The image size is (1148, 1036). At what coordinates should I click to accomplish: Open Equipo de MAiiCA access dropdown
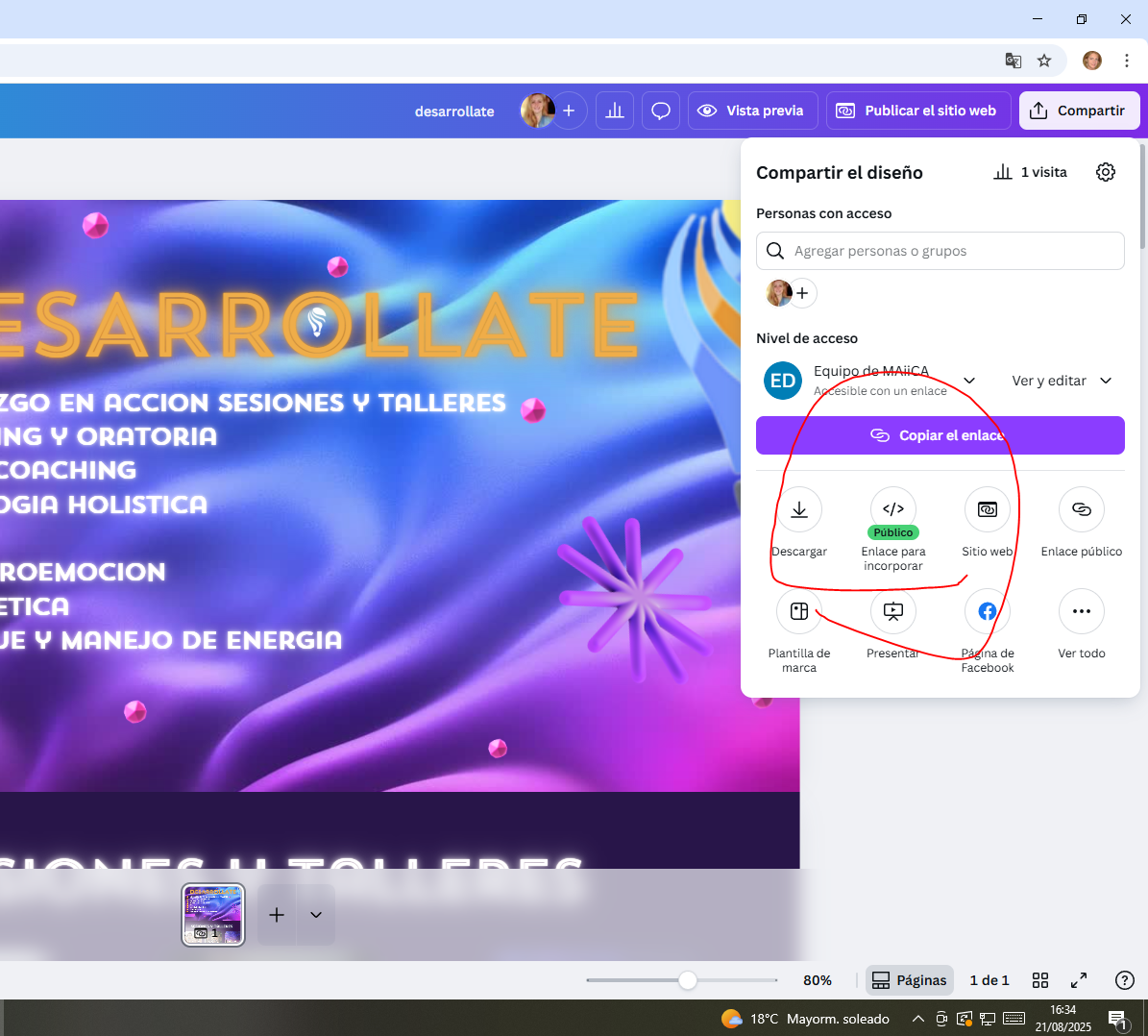(x=969, y=381)
